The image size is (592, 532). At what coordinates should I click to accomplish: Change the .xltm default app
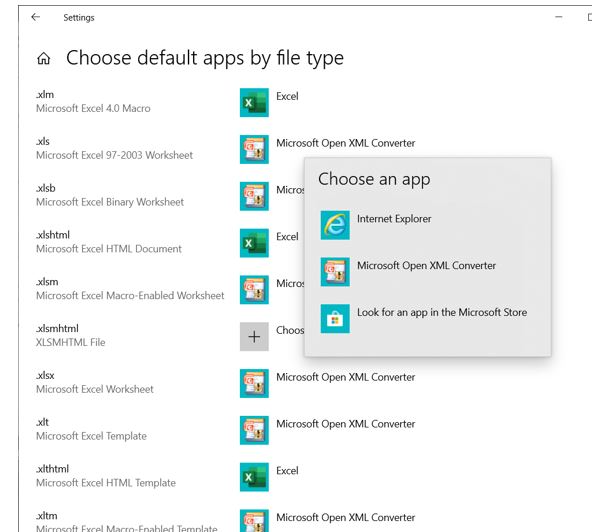coord(327,521)
